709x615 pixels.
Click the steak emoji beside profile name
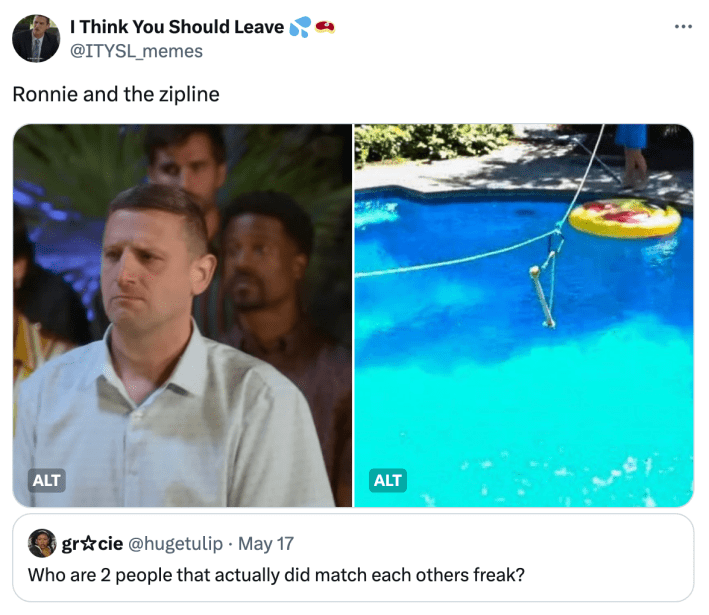coord(325,27)
